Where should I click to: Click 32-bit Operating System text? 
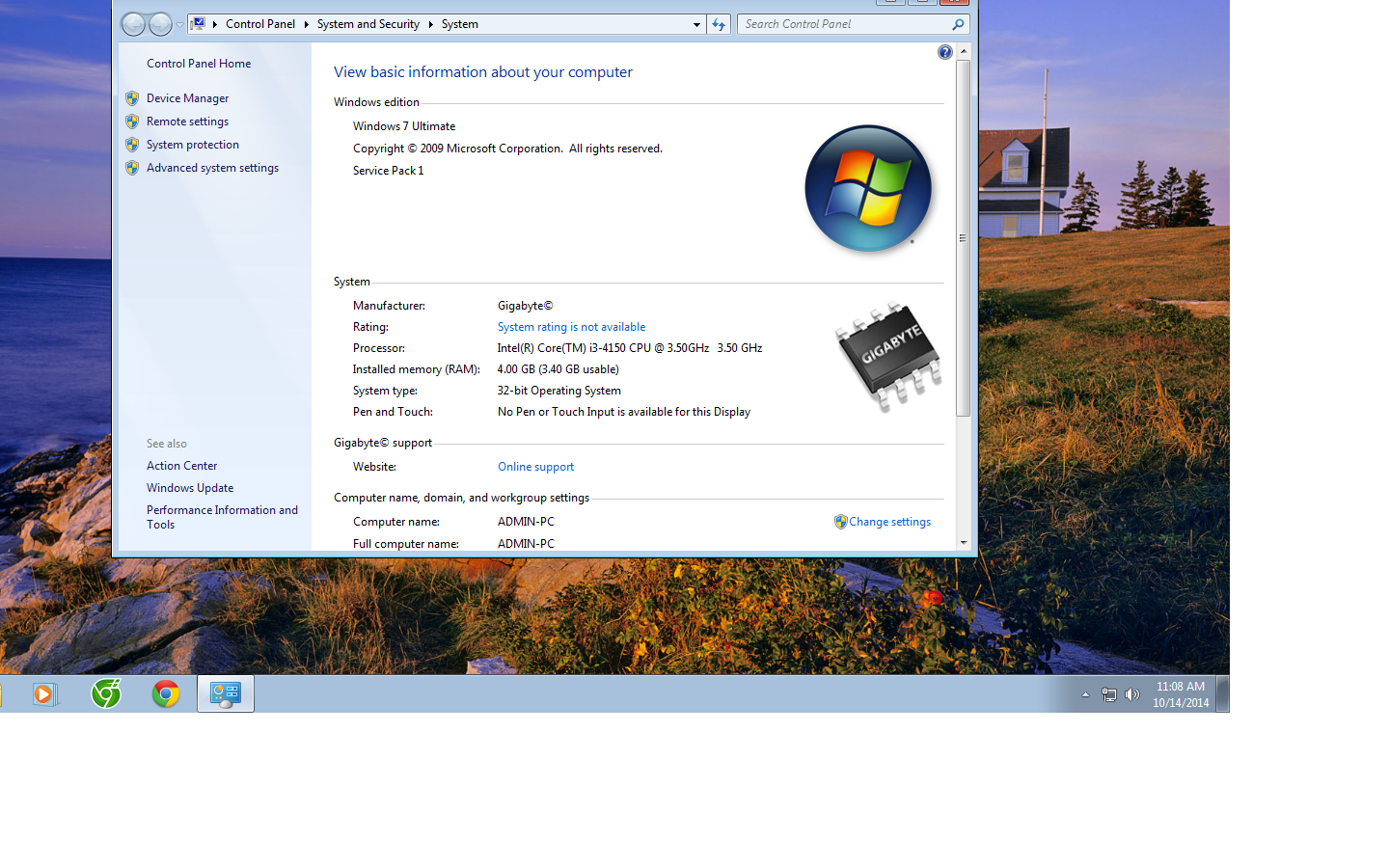[x=559, y=391]
